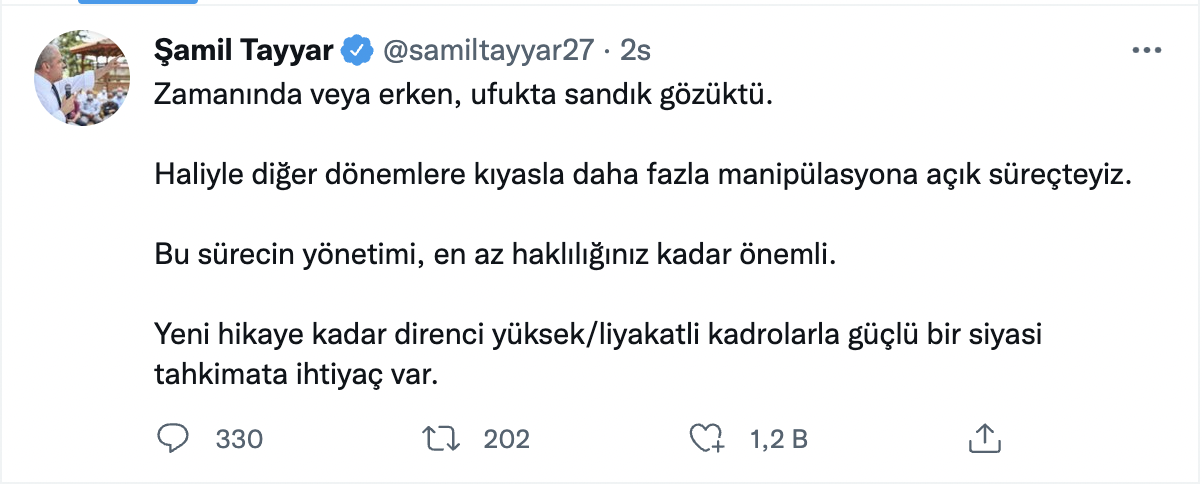
Task: Open the tweet via "Bu sürecin yönetimi" line
Action: (494, 256)
